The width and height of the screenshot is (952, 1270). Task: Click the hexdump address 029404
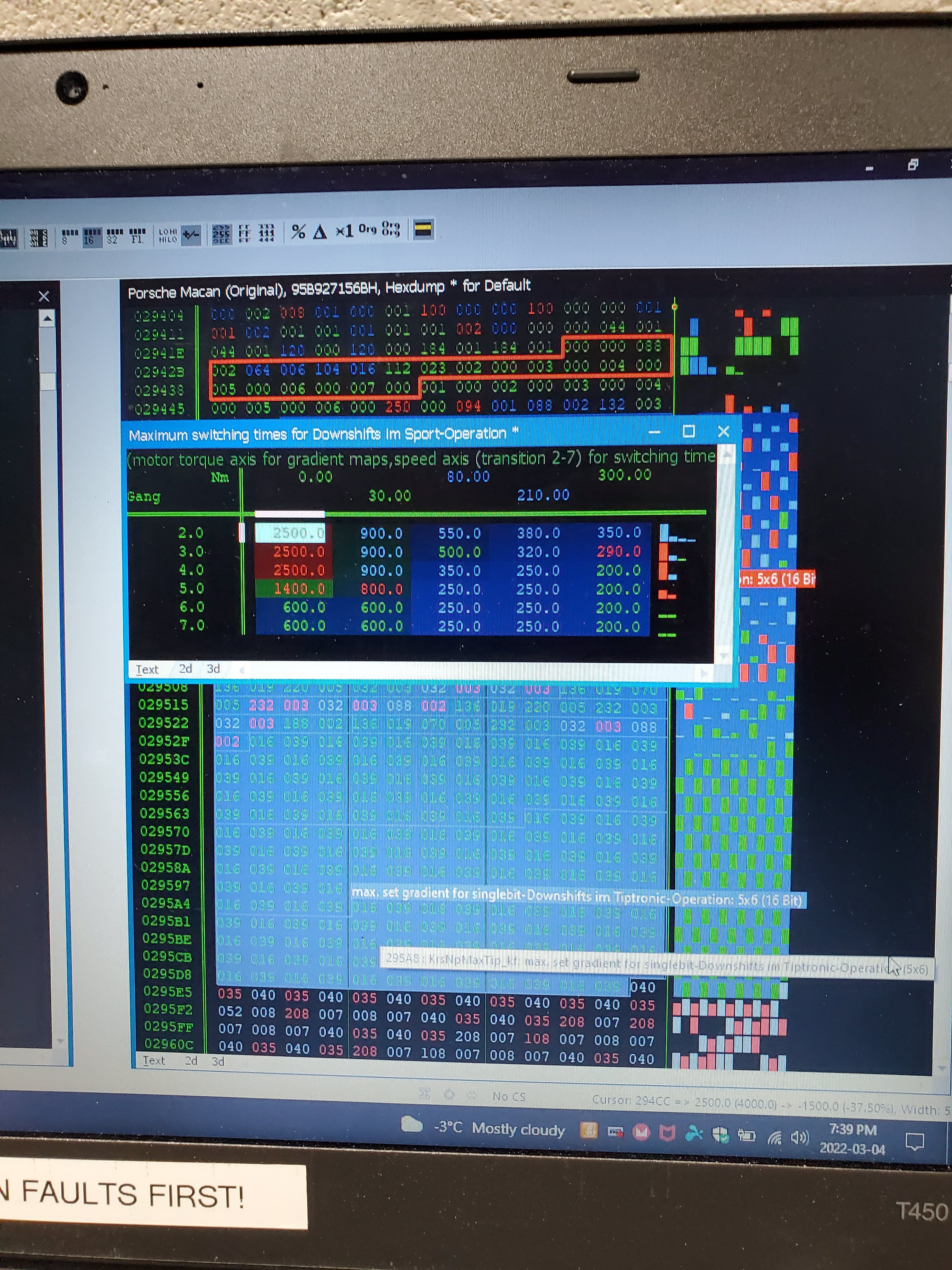coord(159,316)
